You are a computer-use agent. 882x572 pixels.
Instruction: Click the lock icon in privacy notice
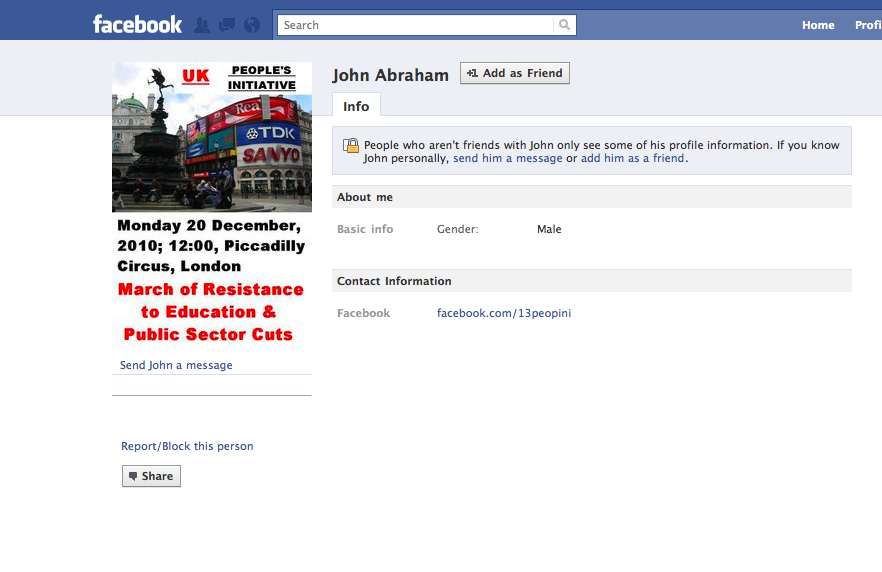351,146
